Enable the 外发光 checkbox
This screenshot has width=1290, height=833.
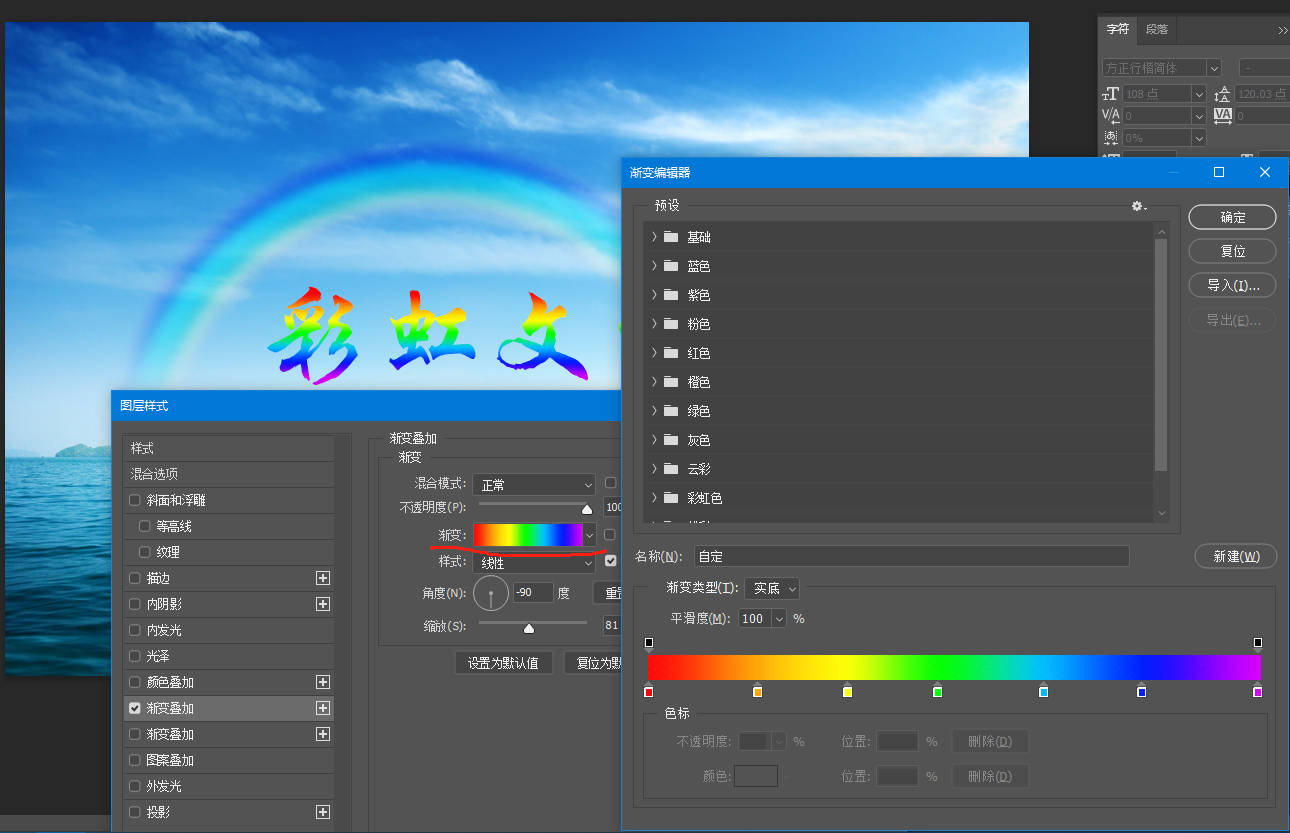(x=135, y=786)
